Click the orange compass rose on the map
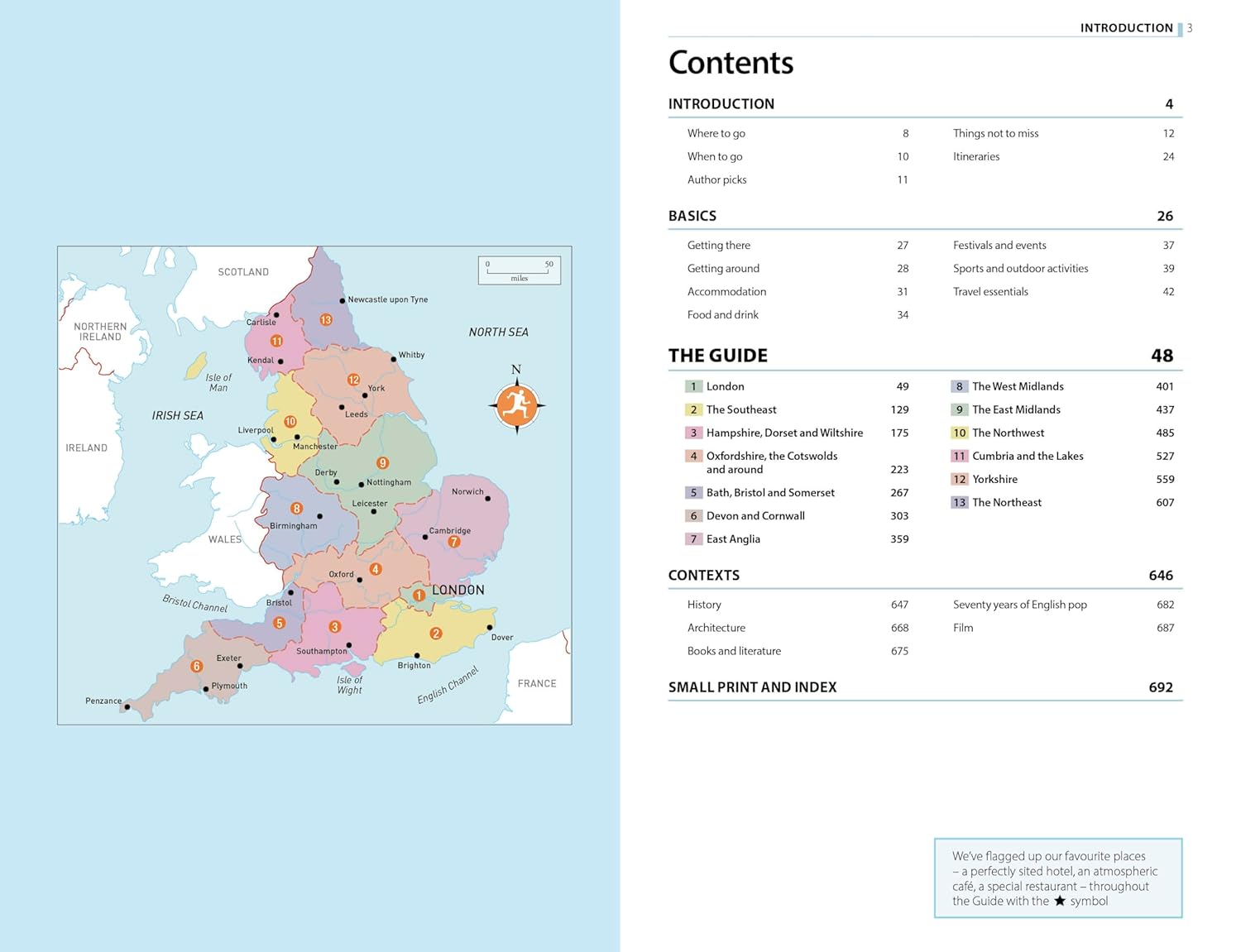 517,405
